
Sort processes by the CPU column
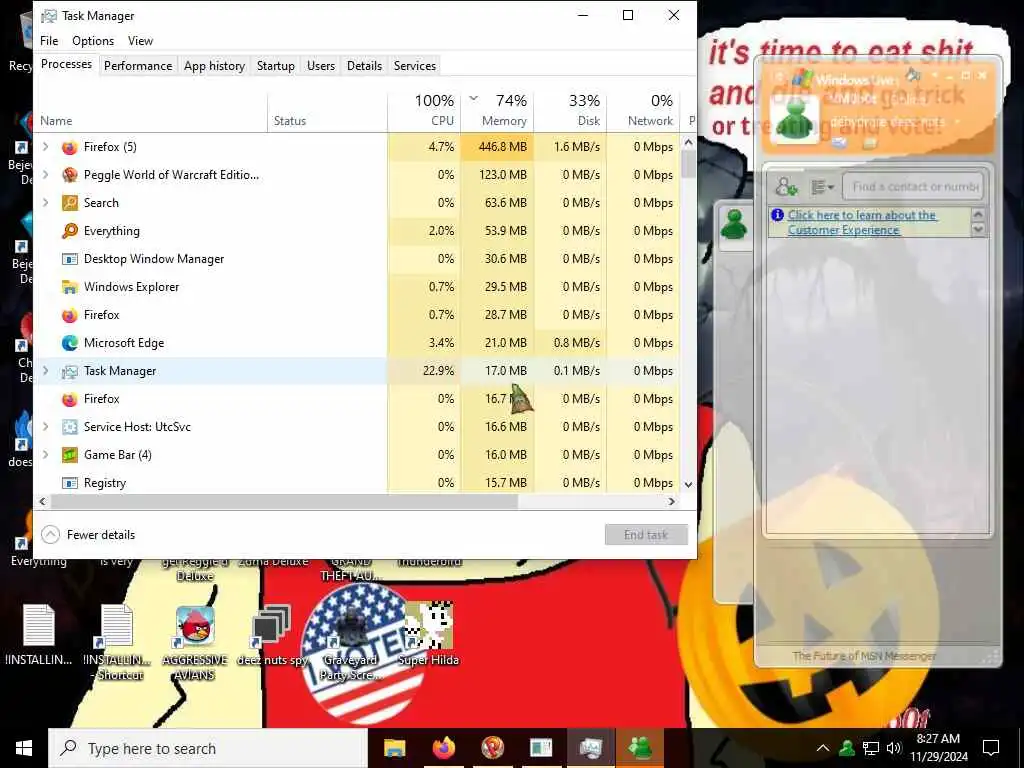tap(424, 110)
